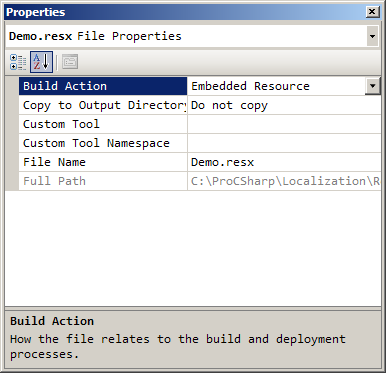Open the Build Action value dropdown arrow
Viewport: 386px width, 373px height.
coord(373,86)
